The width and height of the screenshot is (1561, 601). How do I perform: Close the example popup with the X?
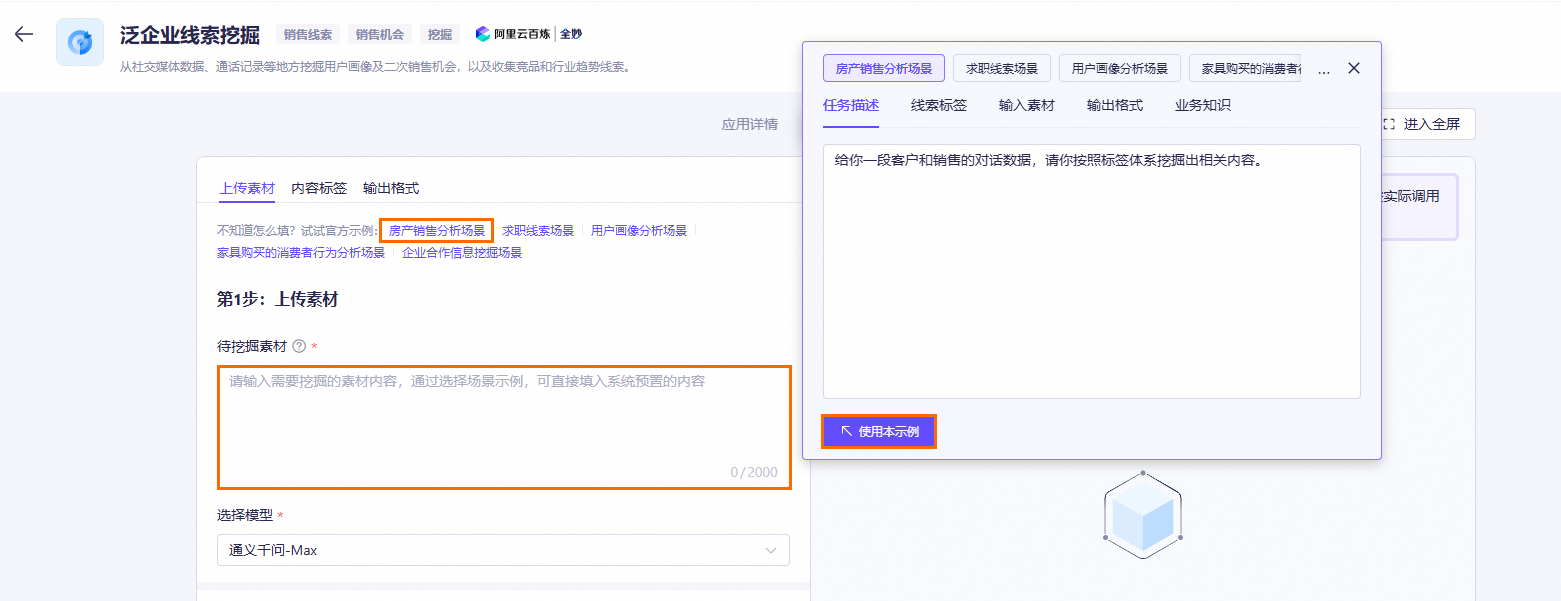tap(1354, 68)
